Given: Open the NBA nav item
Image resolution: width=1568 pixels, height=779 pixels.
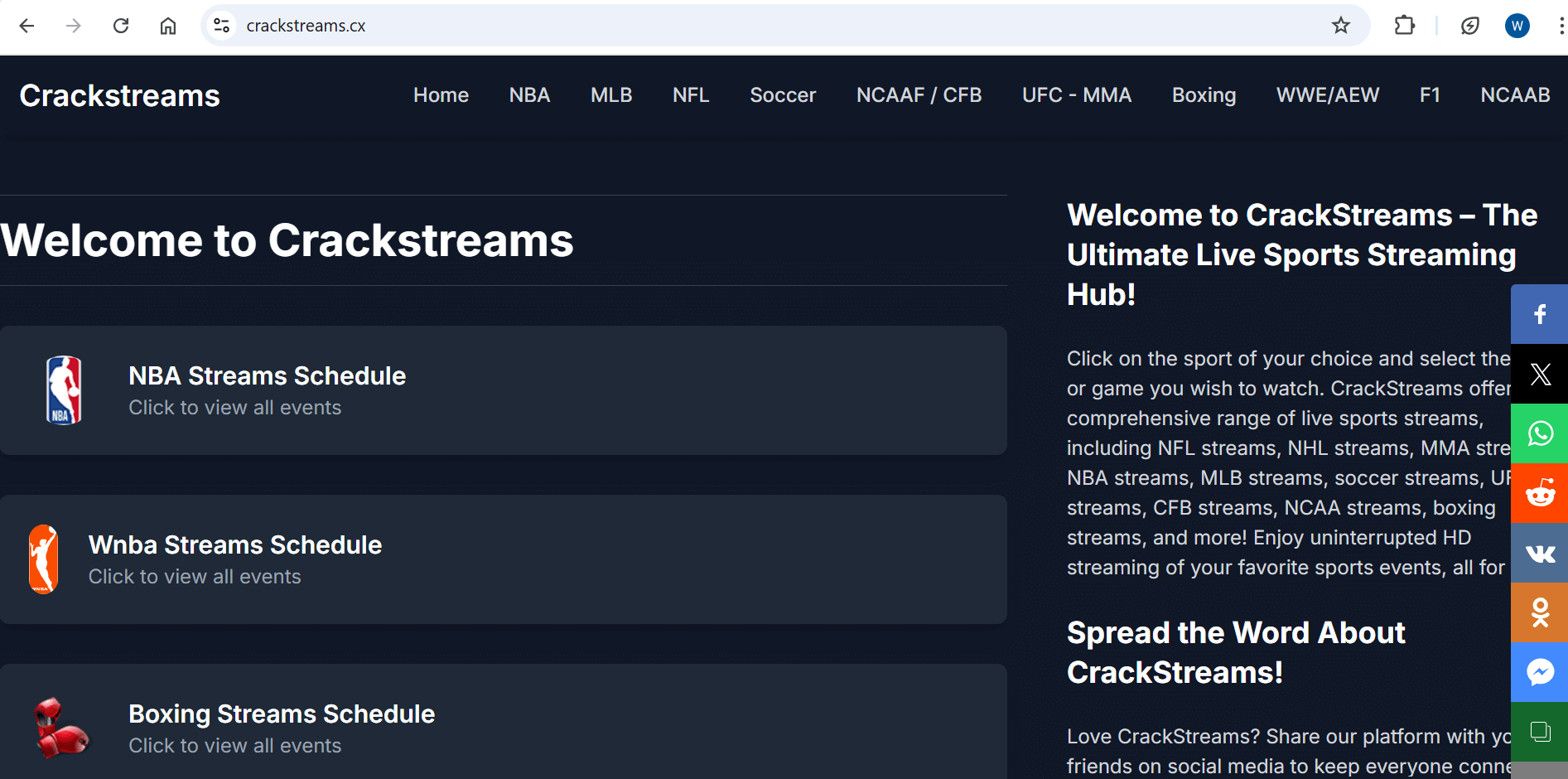Looking at the screenshot, I should (530, 95).
